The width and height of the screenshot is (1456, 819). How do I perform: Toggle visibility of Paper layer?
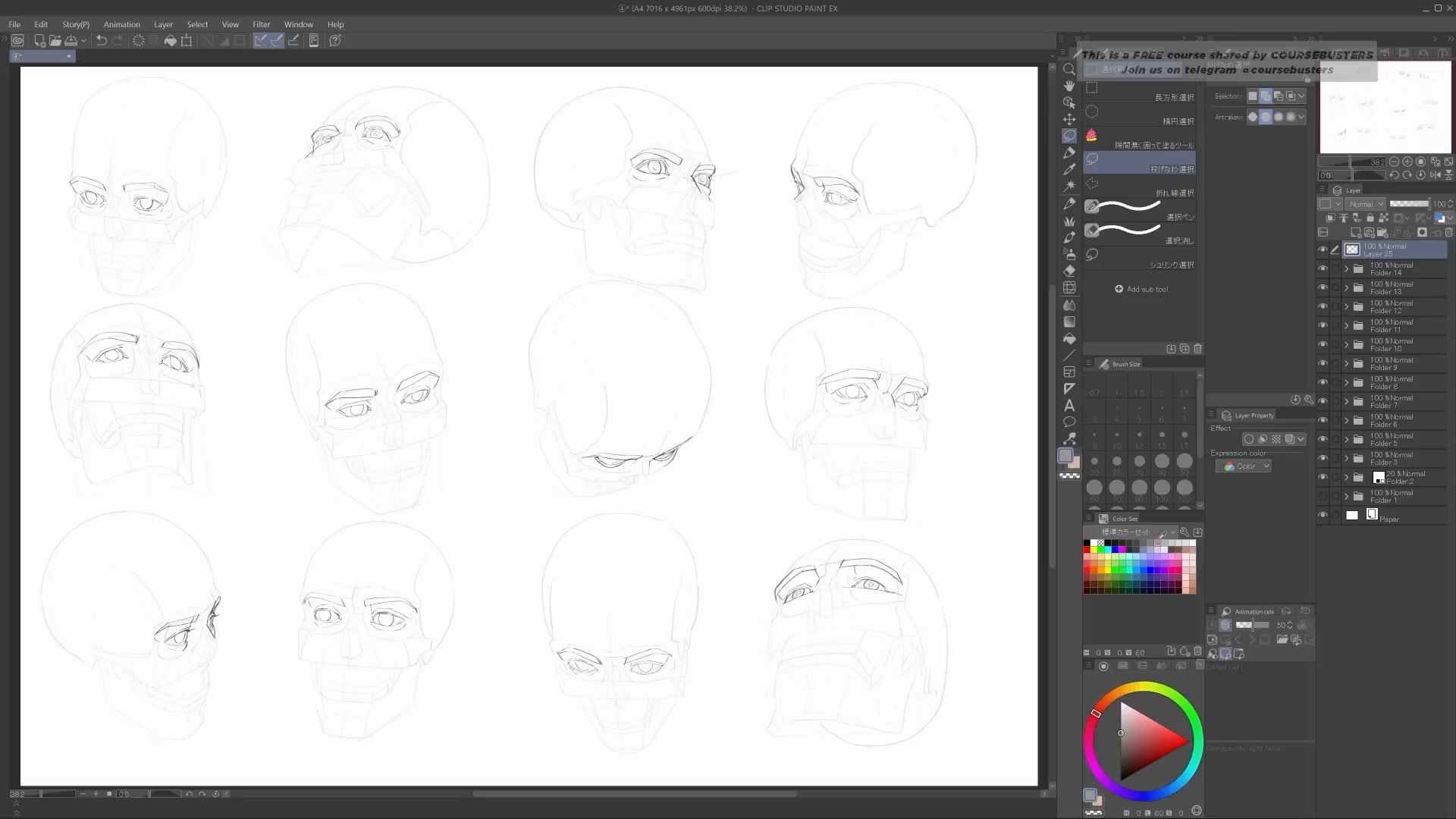tap(1323, 516)
